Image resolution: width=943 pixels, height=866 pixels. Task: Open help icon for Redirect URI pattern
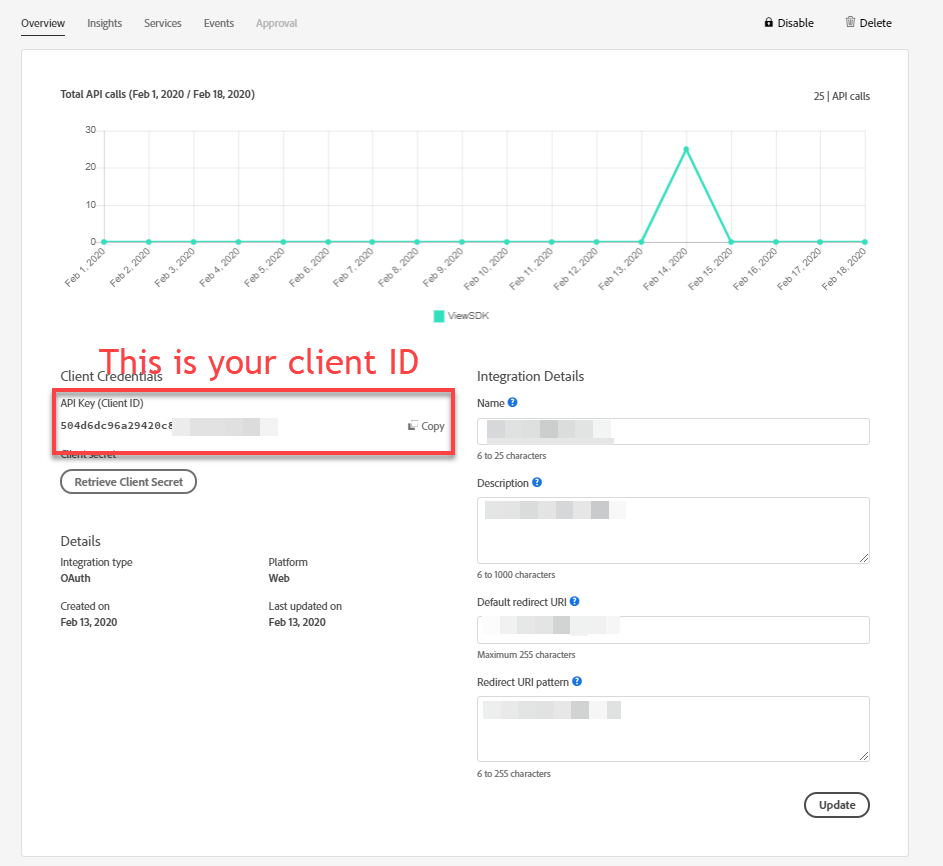(577, 681)
